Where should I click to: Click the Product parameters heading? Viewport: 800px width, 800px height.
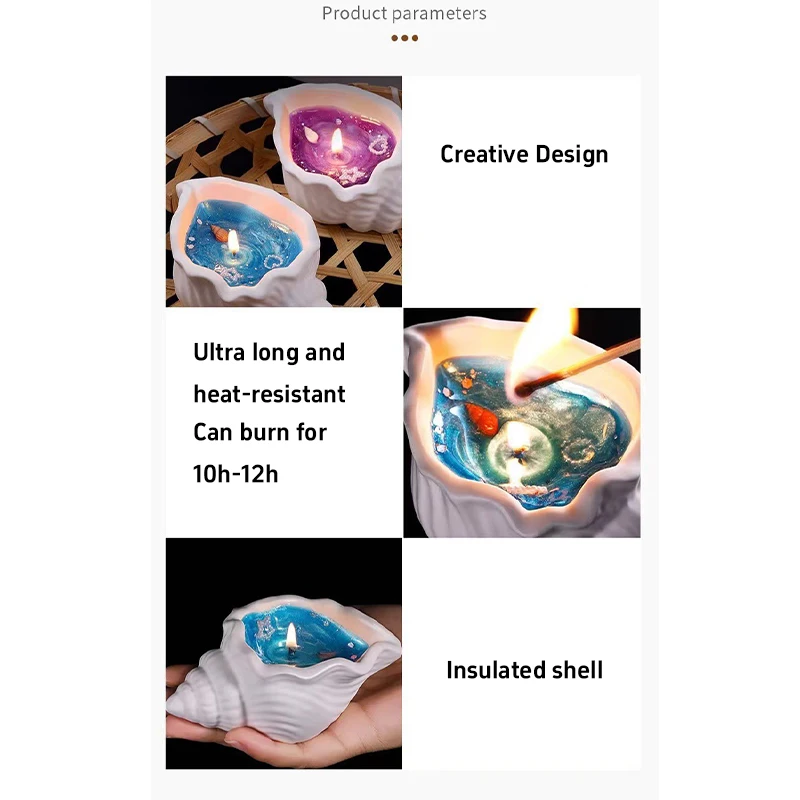(x=404, y=13)
